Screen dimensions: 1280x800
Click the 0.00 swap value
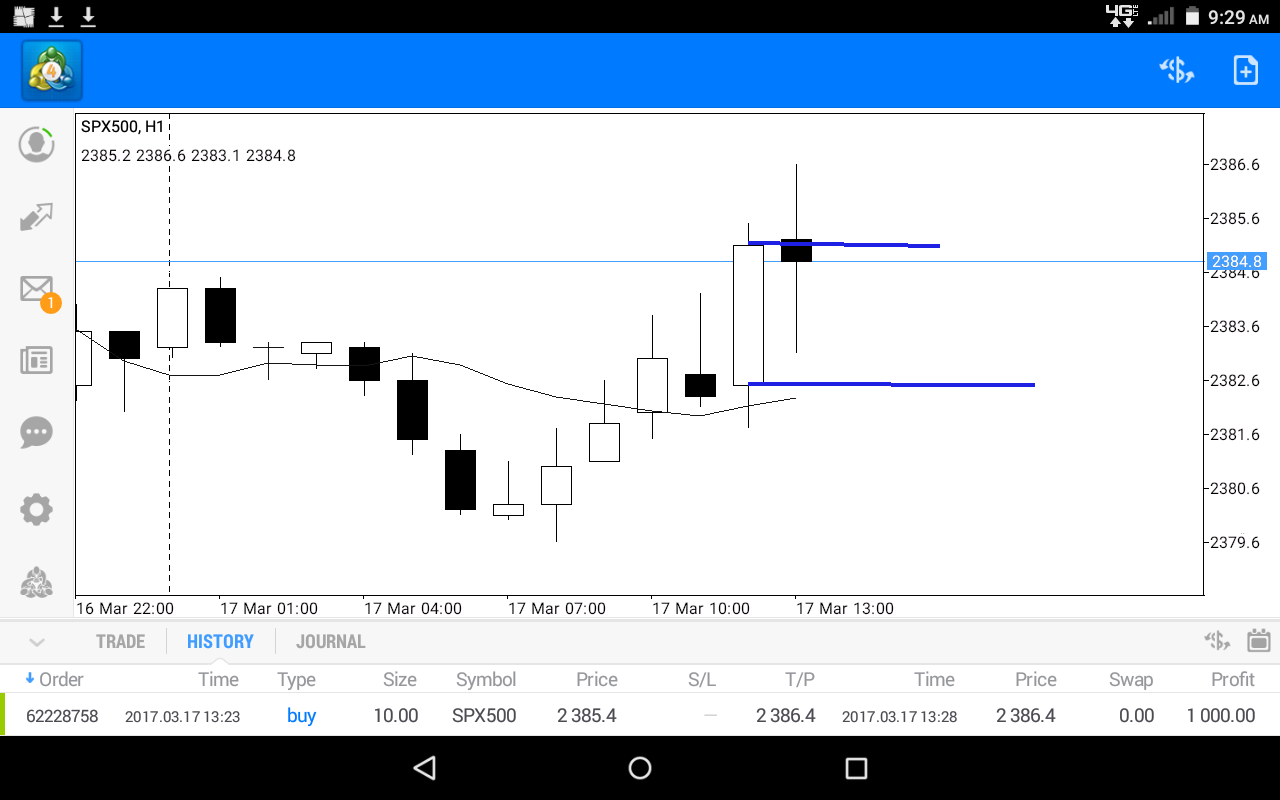[1137, 716]
